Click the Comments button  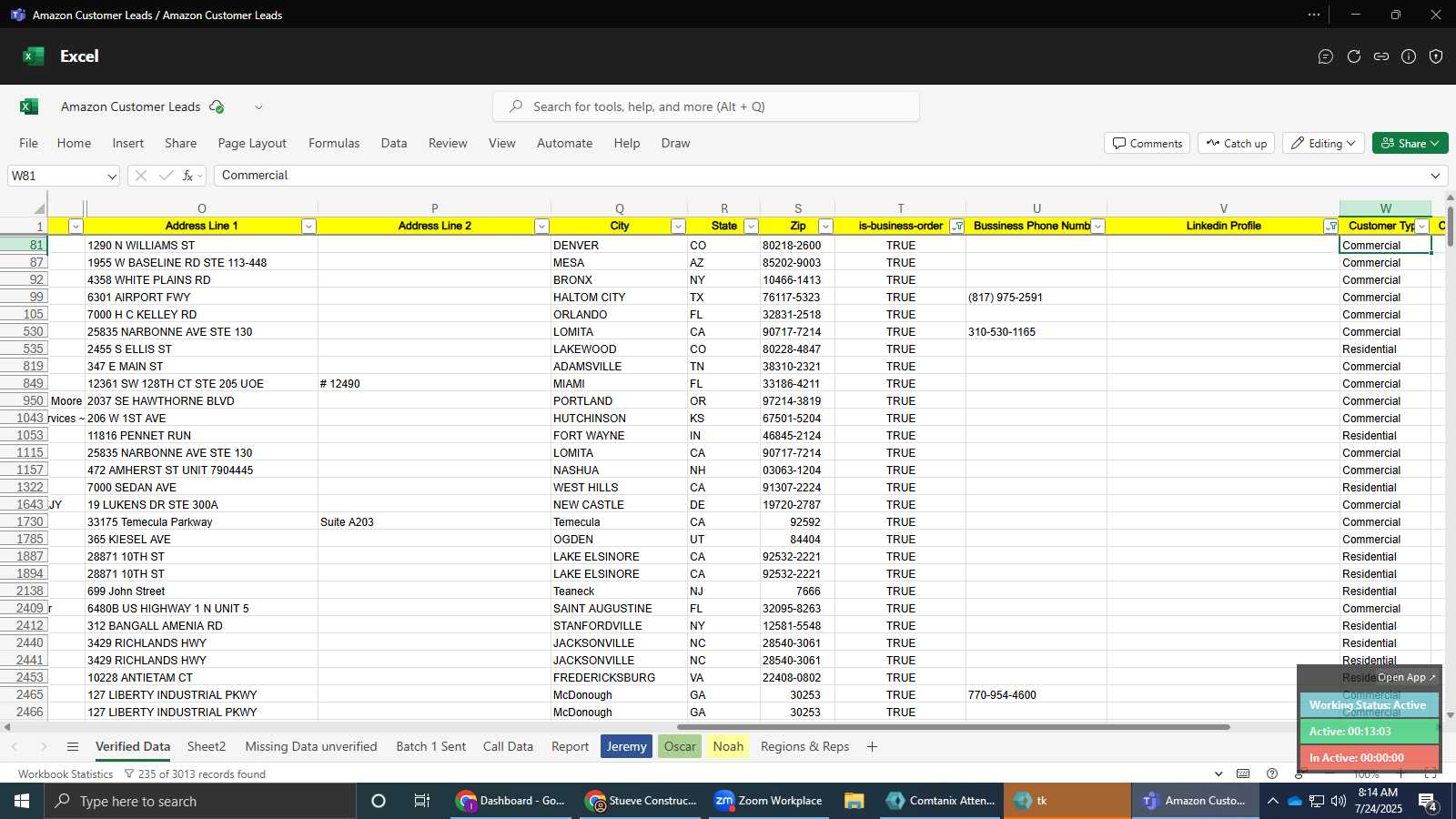pos(1148,143)
